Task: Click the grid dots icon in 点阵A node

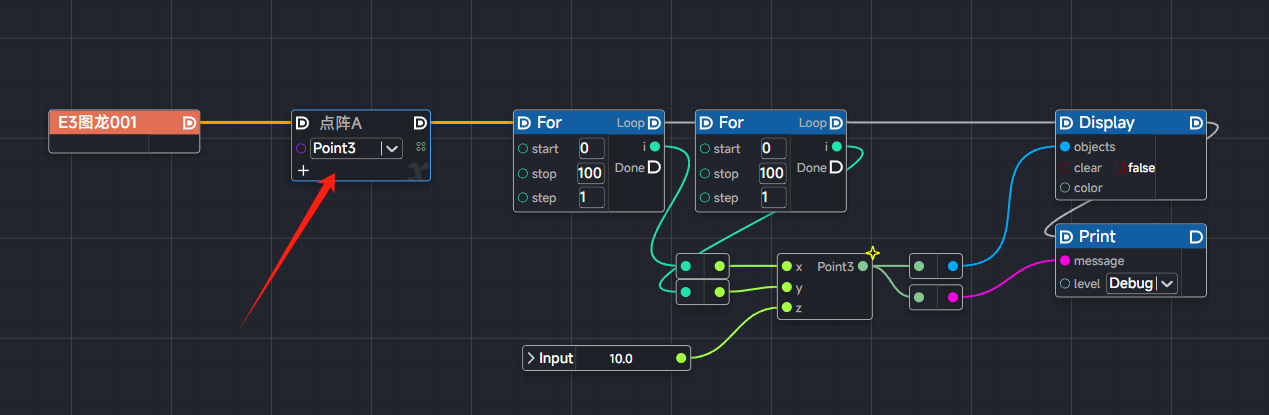Action: [x=421, y=147]
